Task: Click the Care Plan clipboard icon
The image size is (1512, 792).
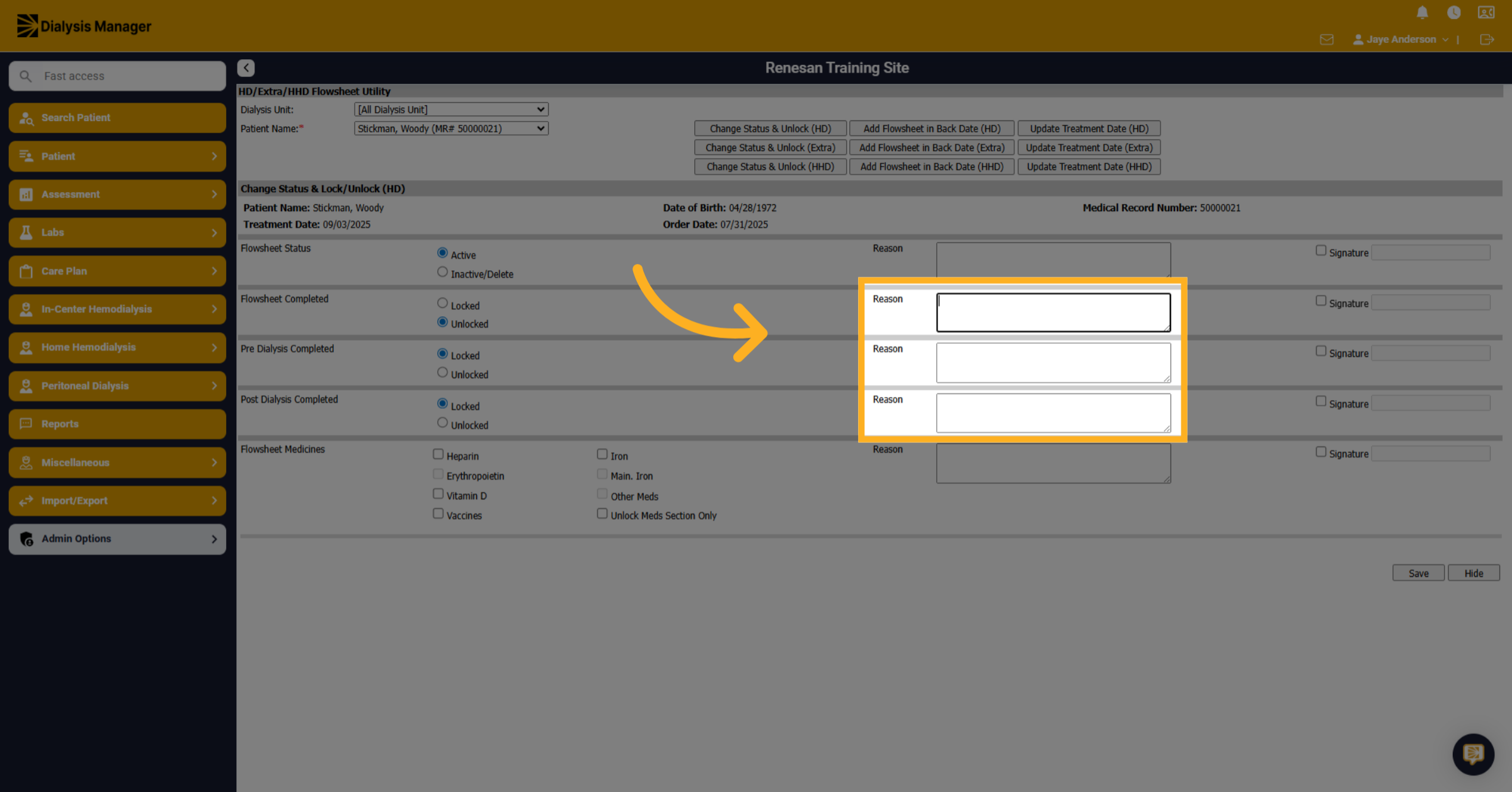Action: (26, 271)
